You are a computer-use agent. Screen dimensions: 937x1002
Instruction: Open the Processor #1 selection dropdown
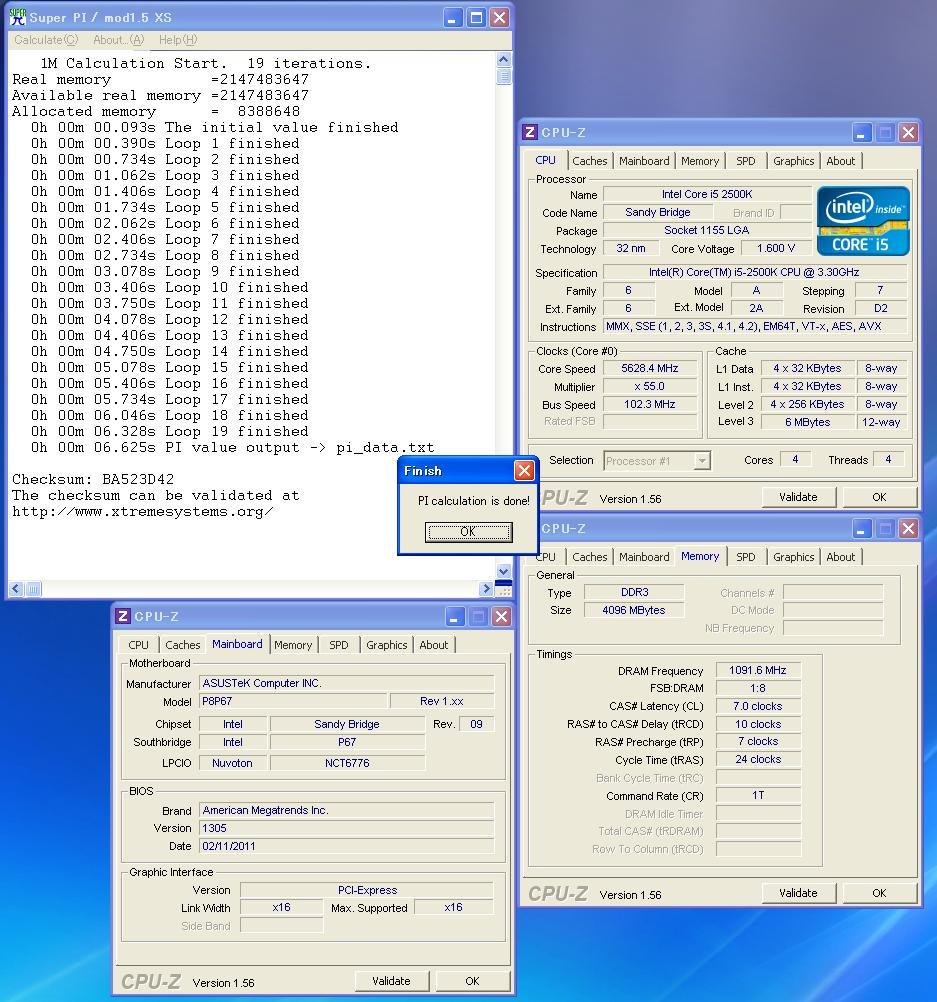[x=702, y=461]
